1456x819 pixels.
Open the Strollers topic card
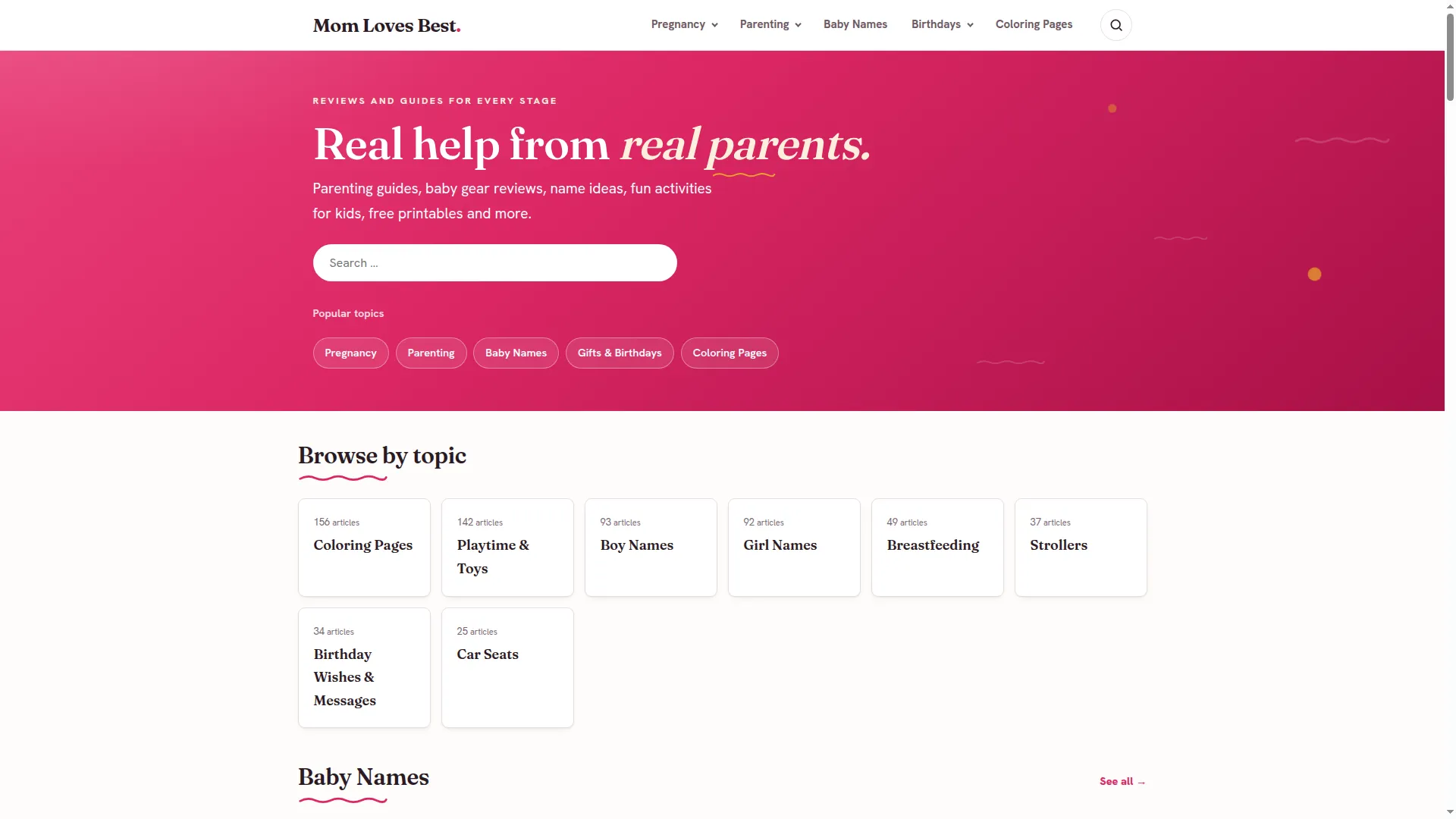click(x=1081, y=548)
